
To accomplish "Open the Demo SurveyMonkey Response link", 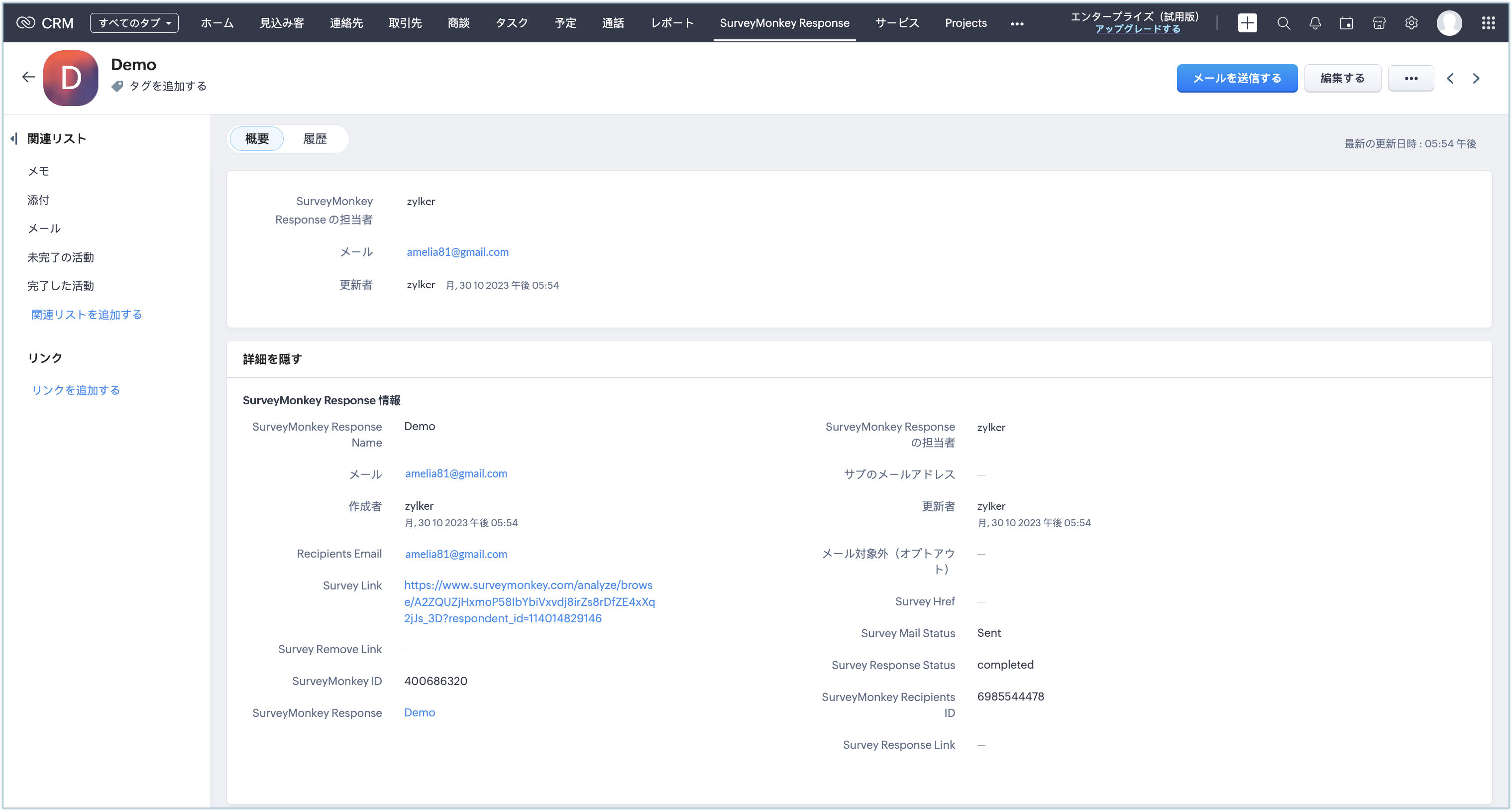I will 420,712.
